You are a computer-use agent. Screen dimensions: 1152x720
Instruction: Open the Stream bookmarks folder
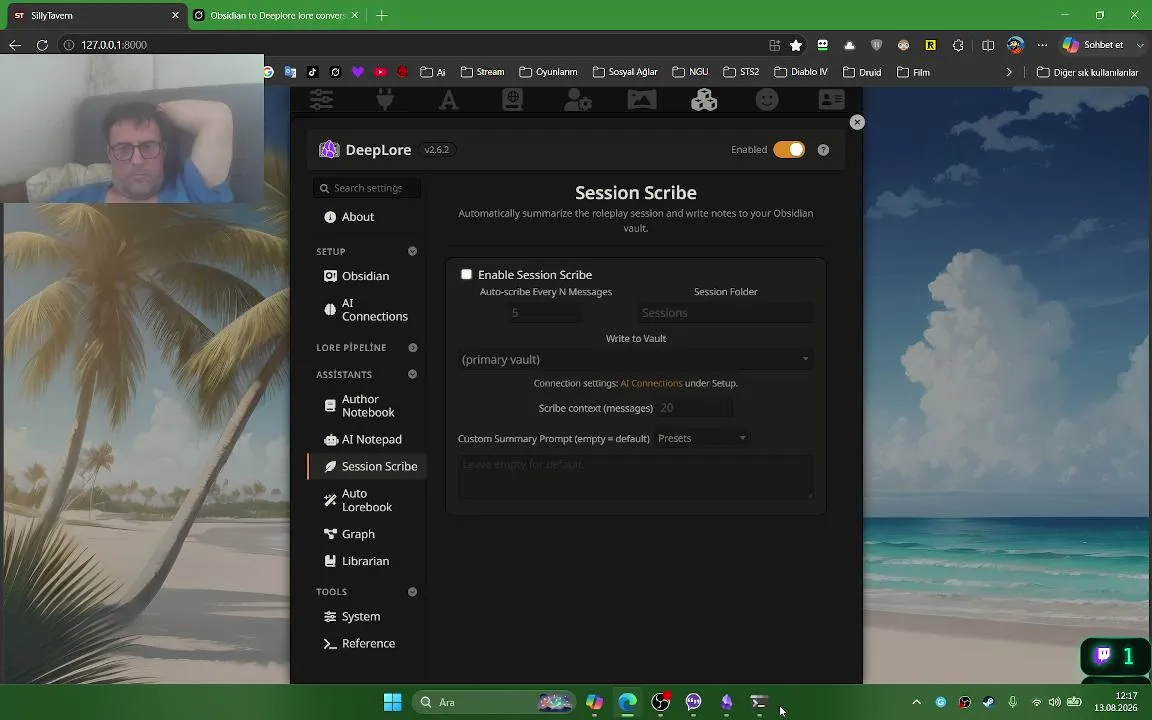[483, 72]
